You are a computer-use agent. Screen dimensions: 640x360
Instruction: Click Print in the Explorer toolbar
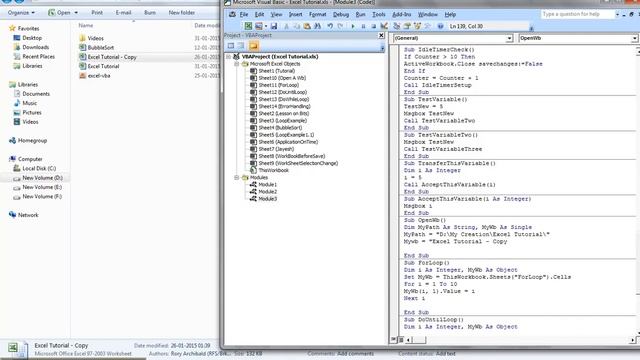(x=97, y=13)
